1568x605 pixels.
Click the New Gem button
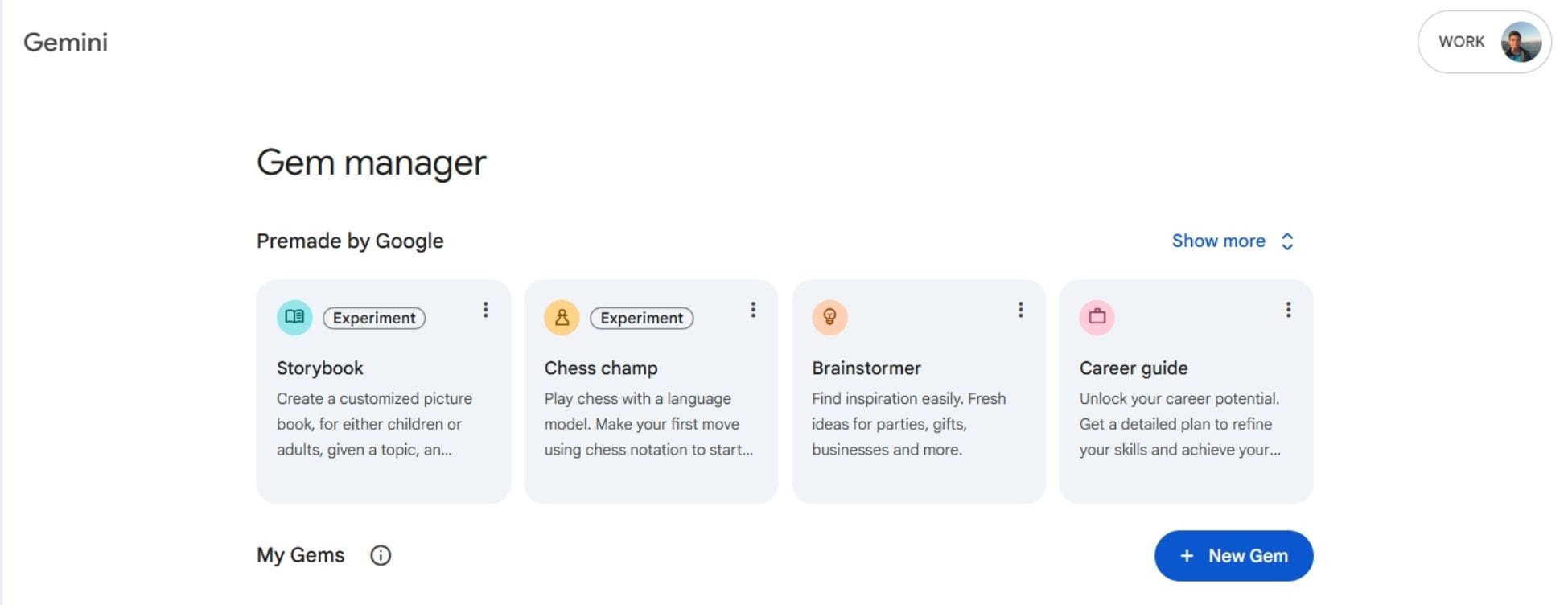(1233, 556)
